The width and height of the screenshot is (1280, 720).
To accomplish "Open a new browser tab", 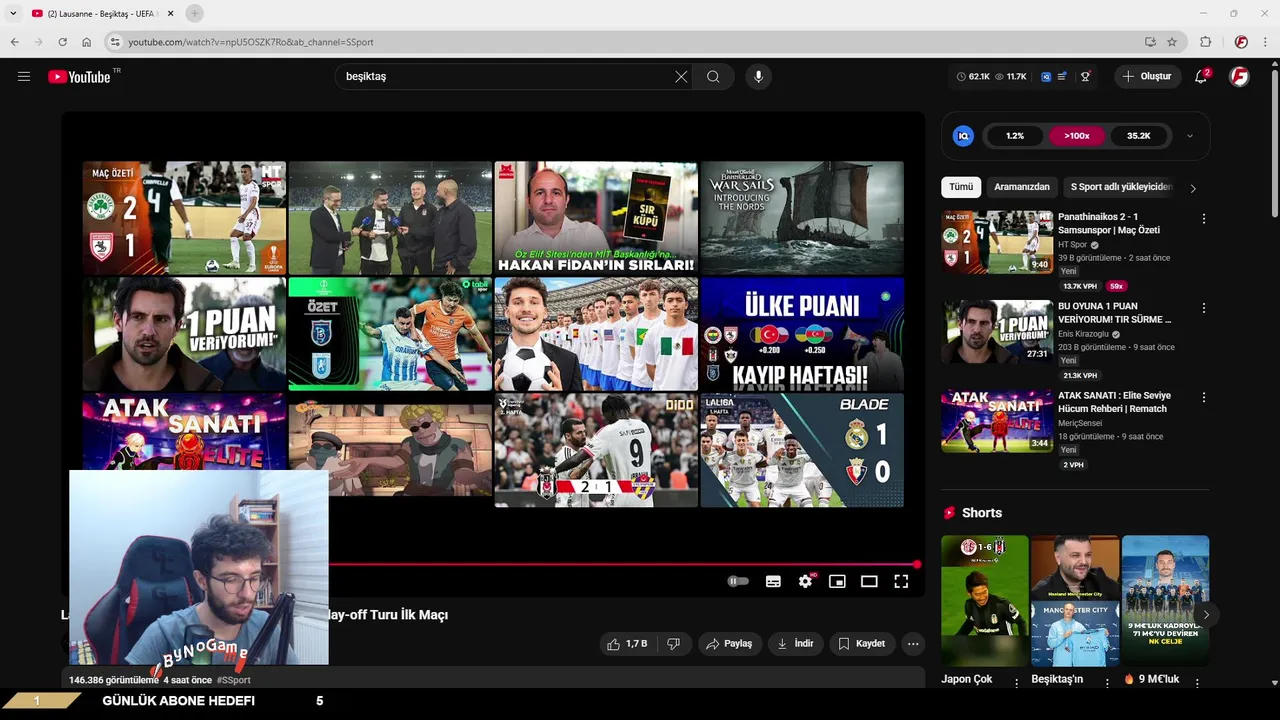I will click(x=194, y=13).
